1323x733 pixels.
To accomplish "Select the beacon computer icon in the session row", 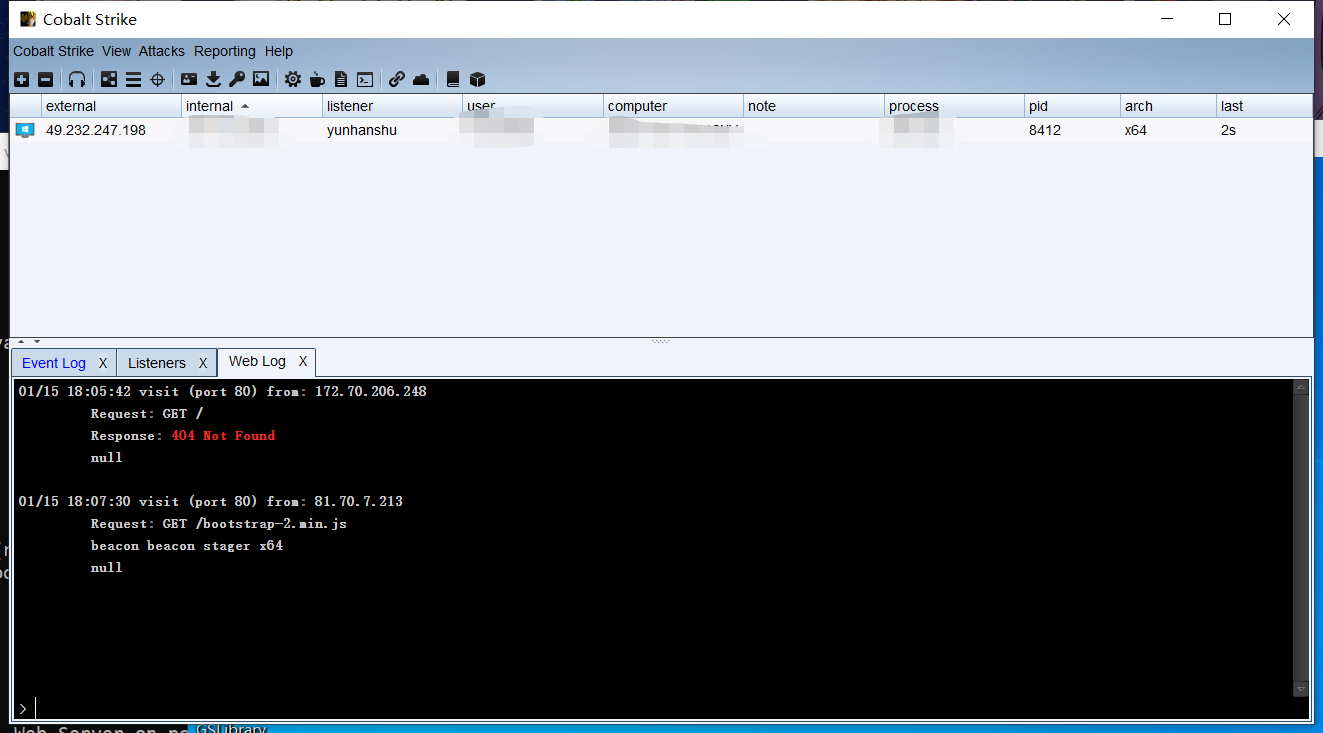I will click(x=25, y=130).
